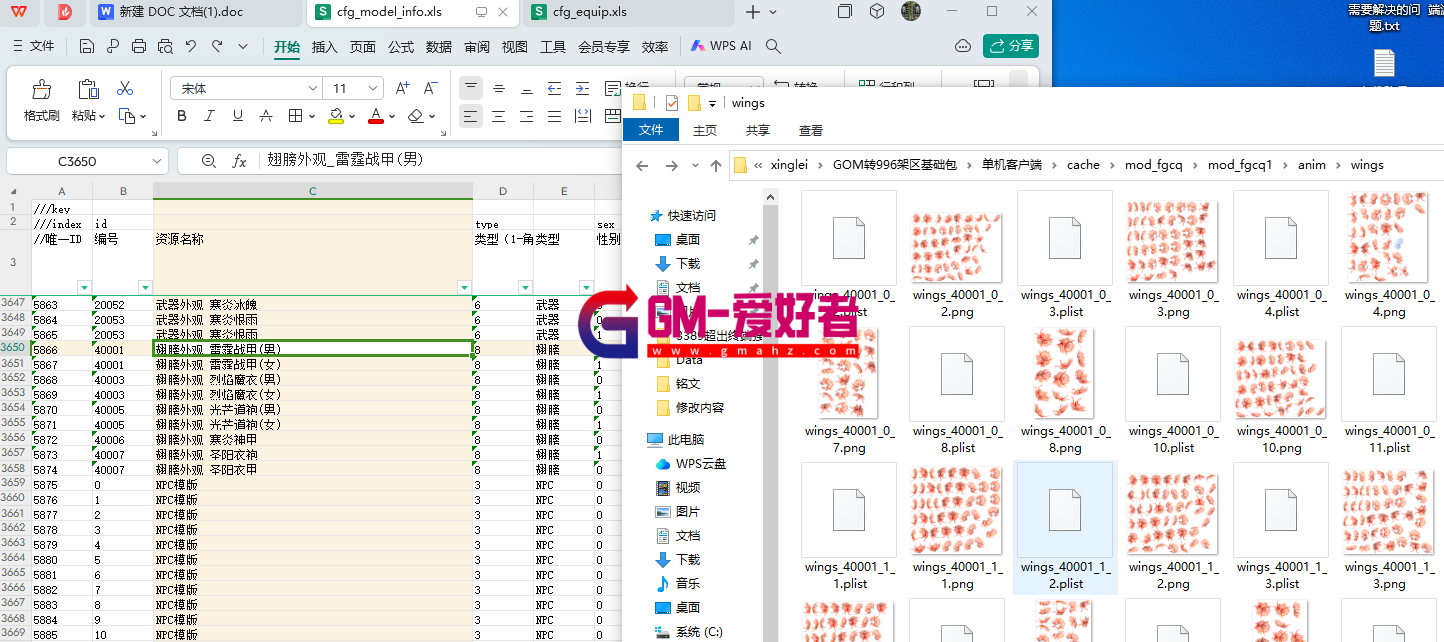Click the 分享 share button

1011,46
